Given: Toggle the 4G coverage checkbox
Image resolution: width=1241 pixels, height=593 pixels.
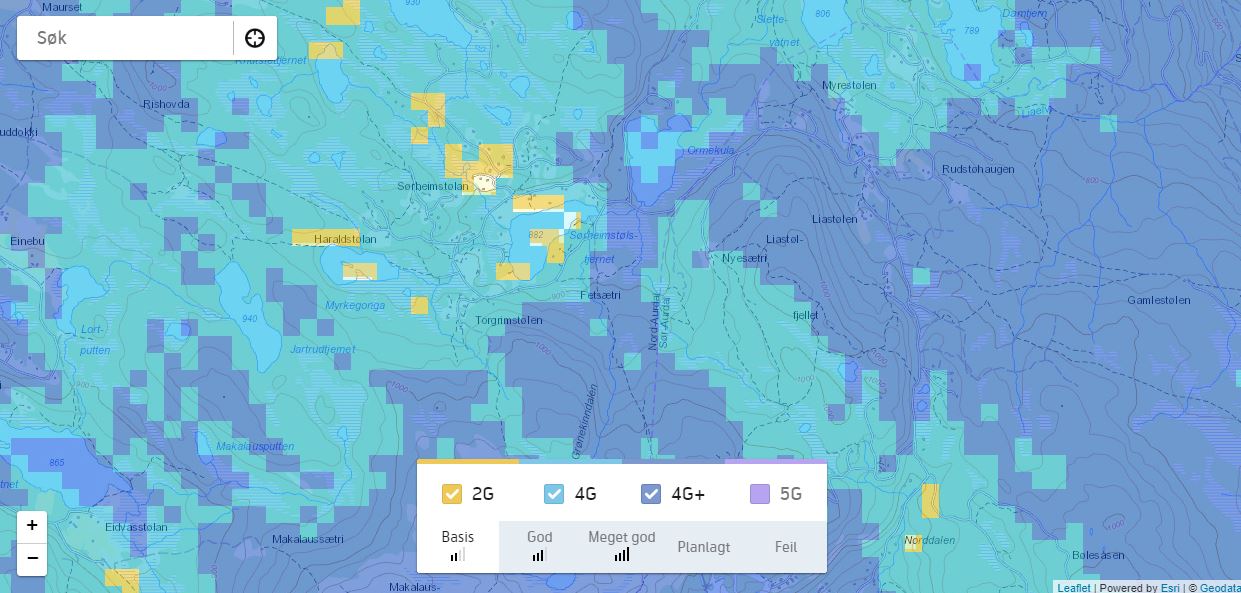Looking at the screenshot, I should (x=554, y=494).
